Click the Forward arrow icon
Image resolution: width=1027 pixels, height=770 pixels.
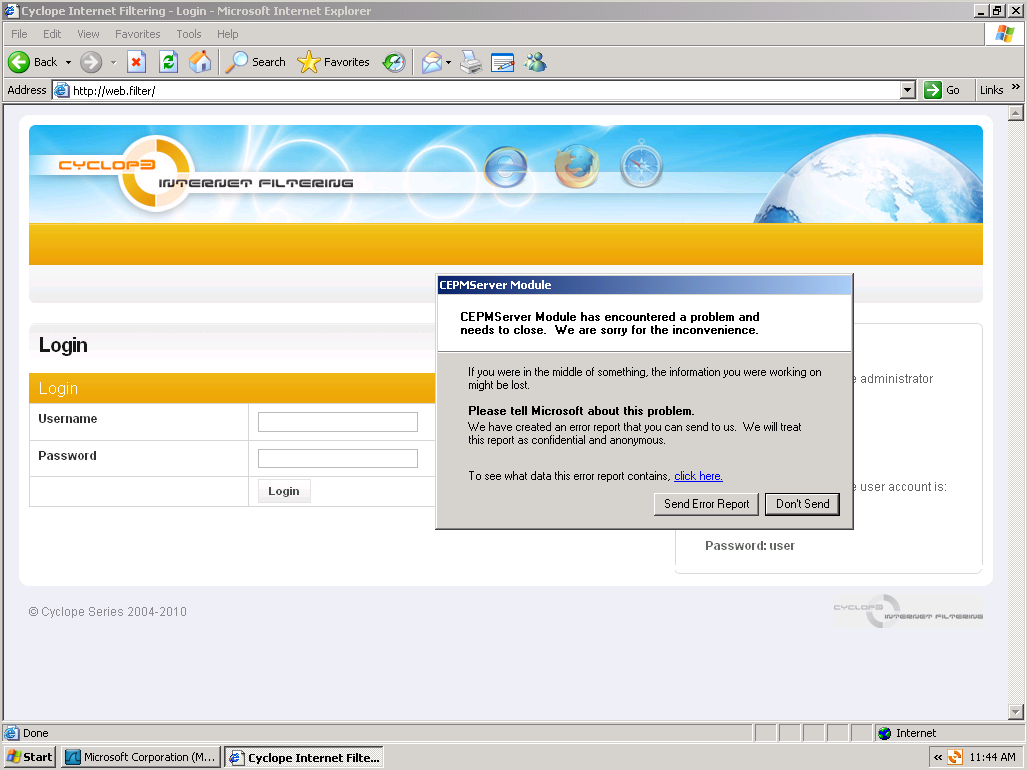click(91, 62)
